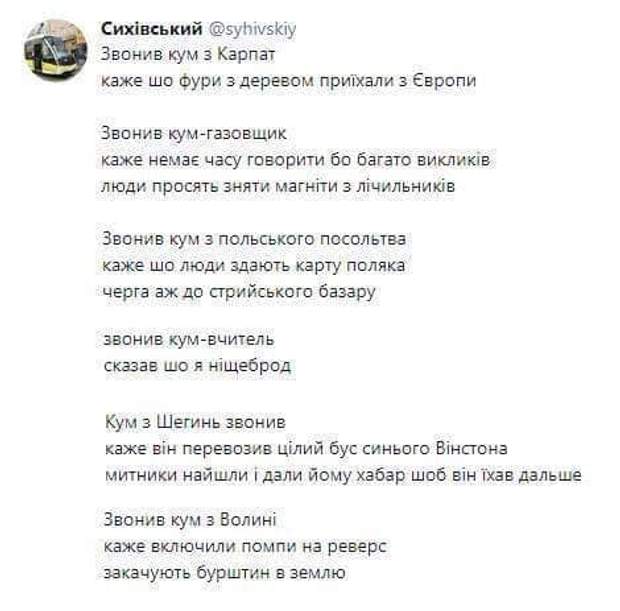
Task: Click 'Звонив кум з польського посольтва'
Action: (254, 239)
